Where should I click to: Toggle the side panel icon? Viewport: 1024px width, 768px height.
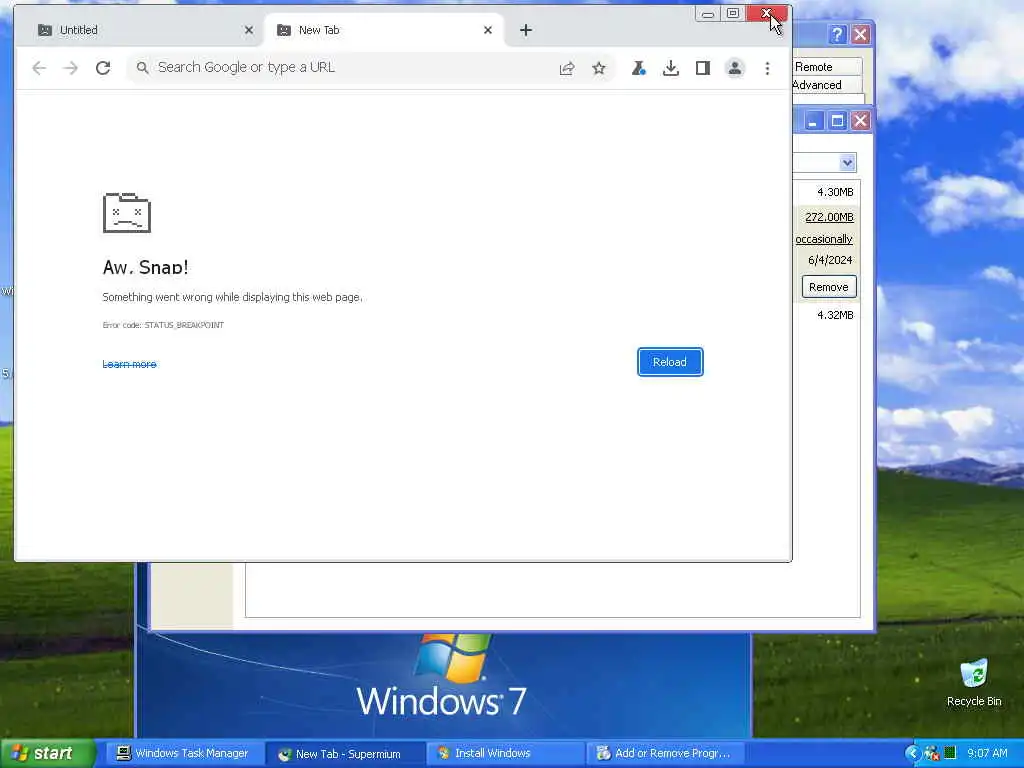[x=703, y=68]
